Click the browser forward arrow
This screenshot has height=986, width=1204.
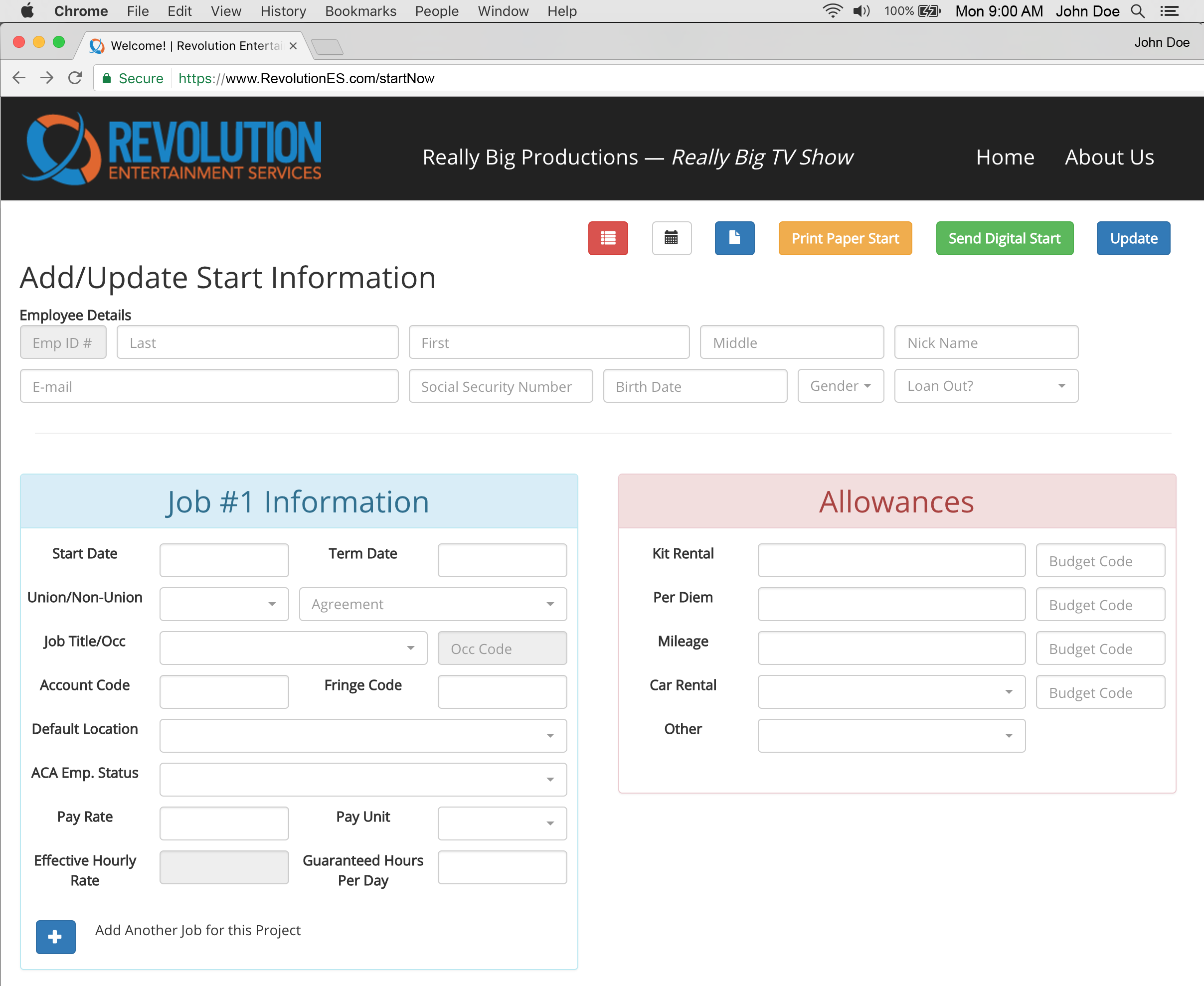pyautogui.click(x=46, y=78)
